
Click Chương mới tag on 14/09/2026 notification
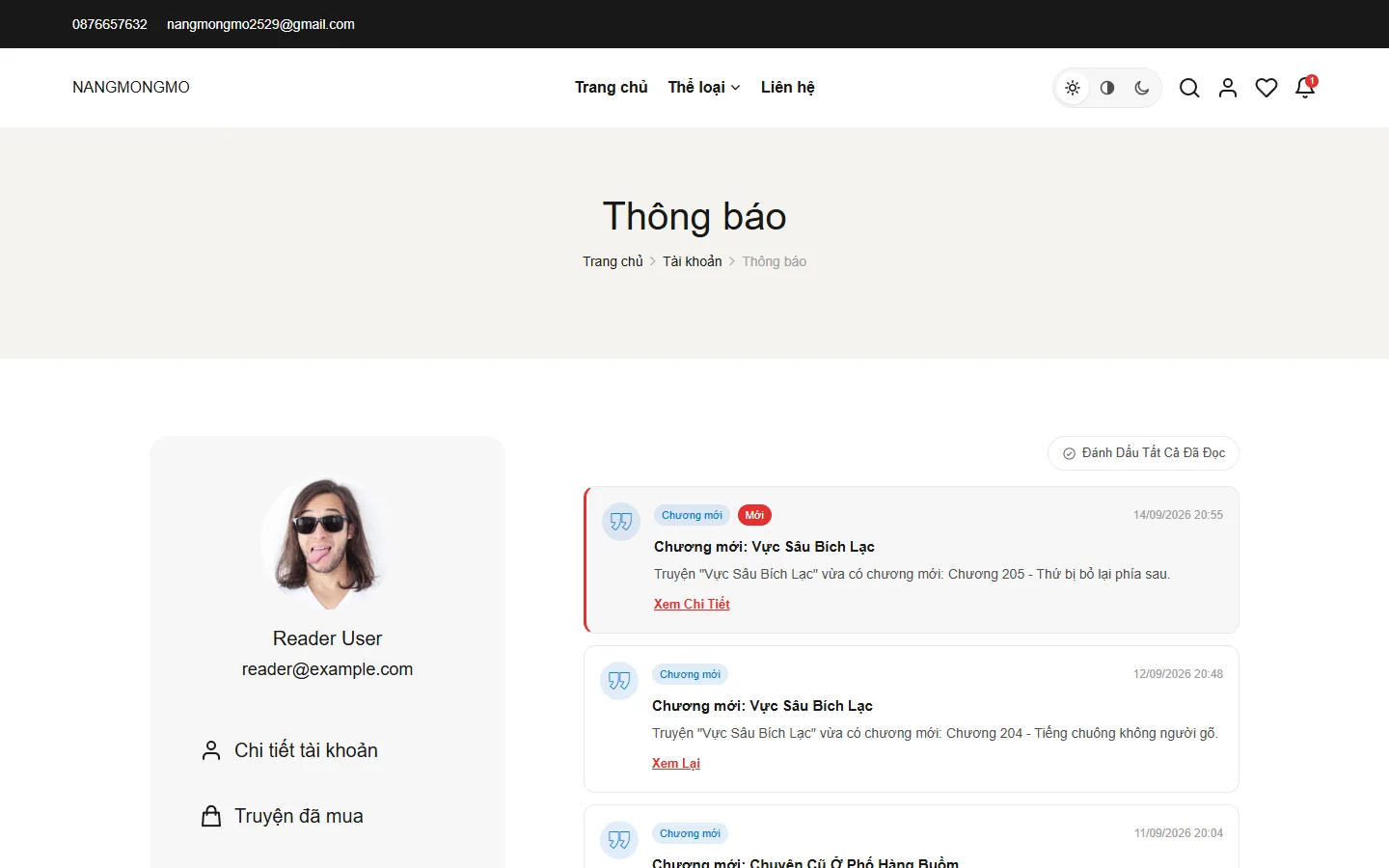(x=692, y=515)
